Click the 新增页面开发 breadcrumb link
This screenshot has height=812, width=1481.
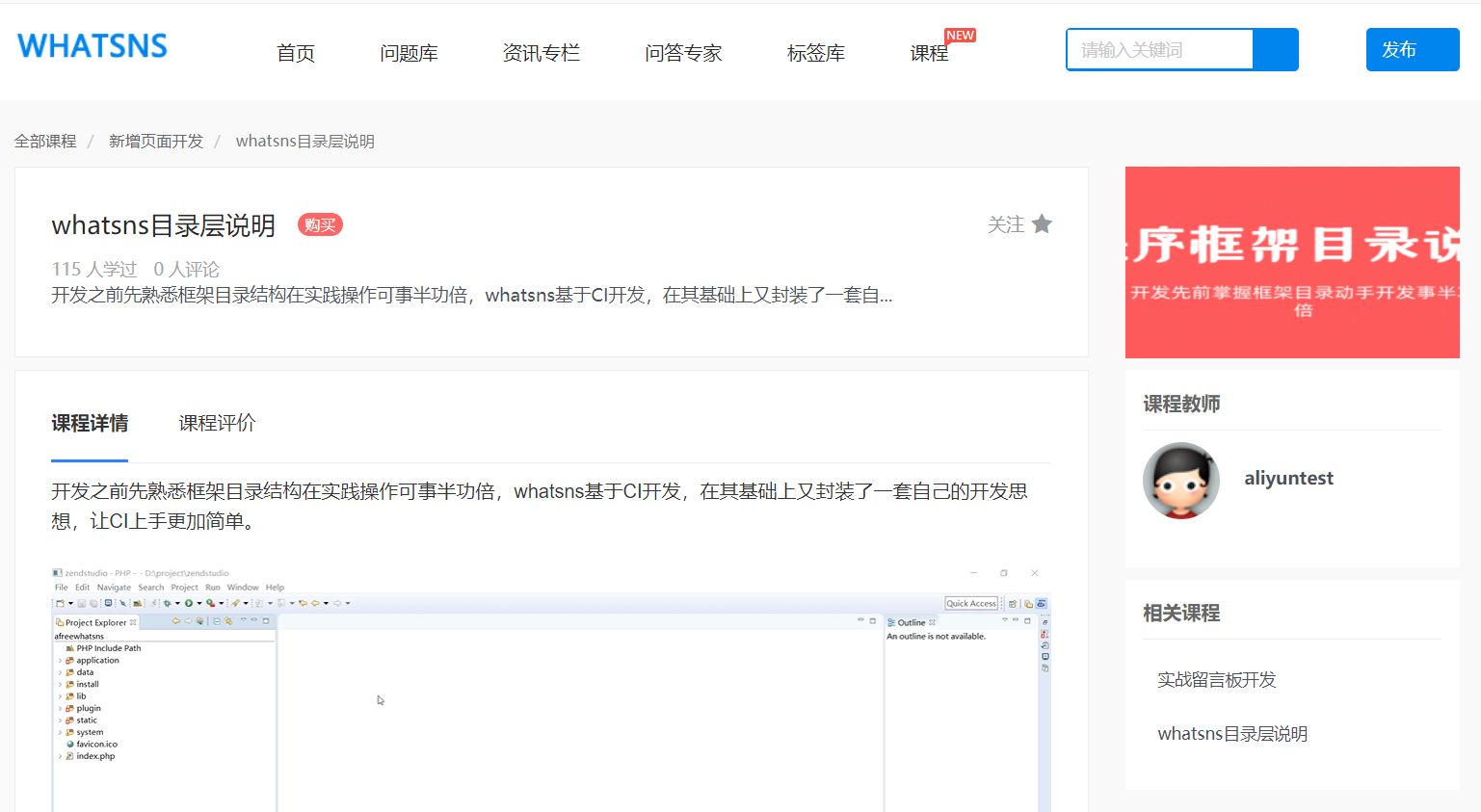tap(156, 142)
